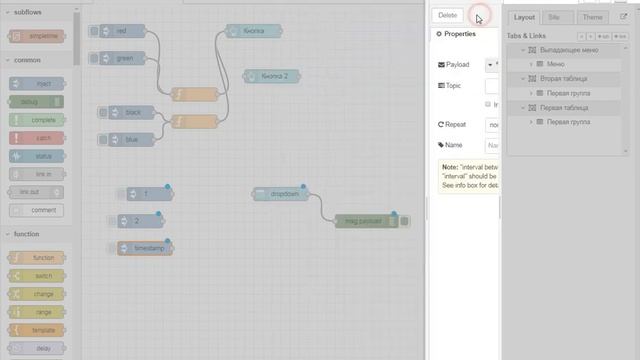
Task: Select the catch node in the palette
Action: tap(37, 138)
